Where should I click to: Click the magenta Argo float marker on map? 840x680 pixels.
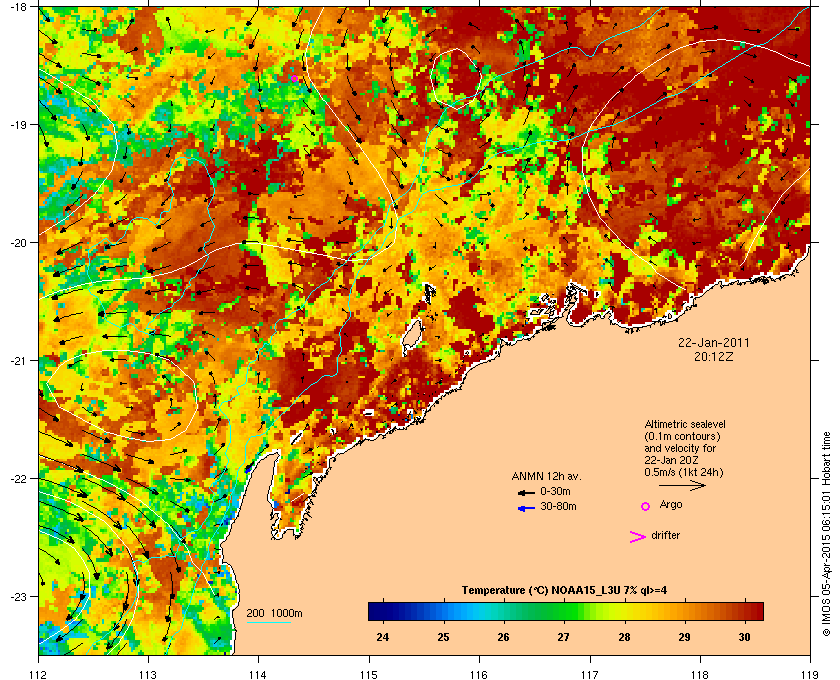tap(294, 78)
